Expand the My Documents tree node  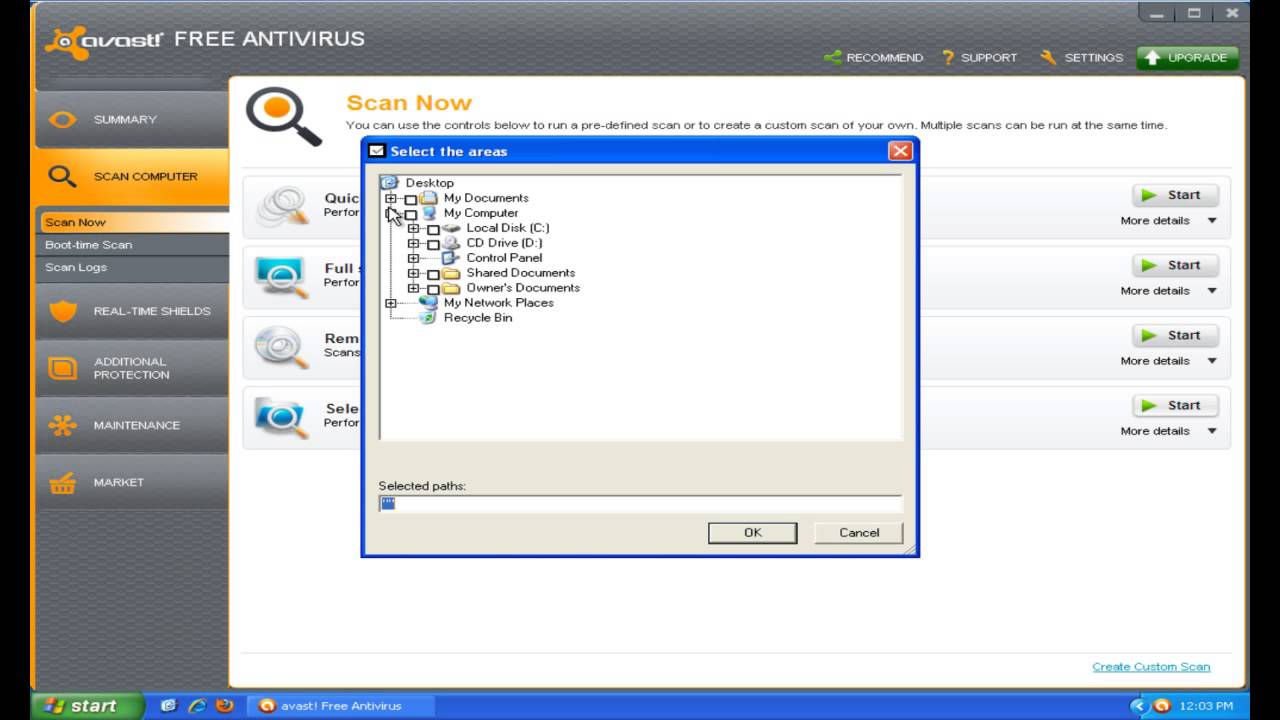(391, 198)
